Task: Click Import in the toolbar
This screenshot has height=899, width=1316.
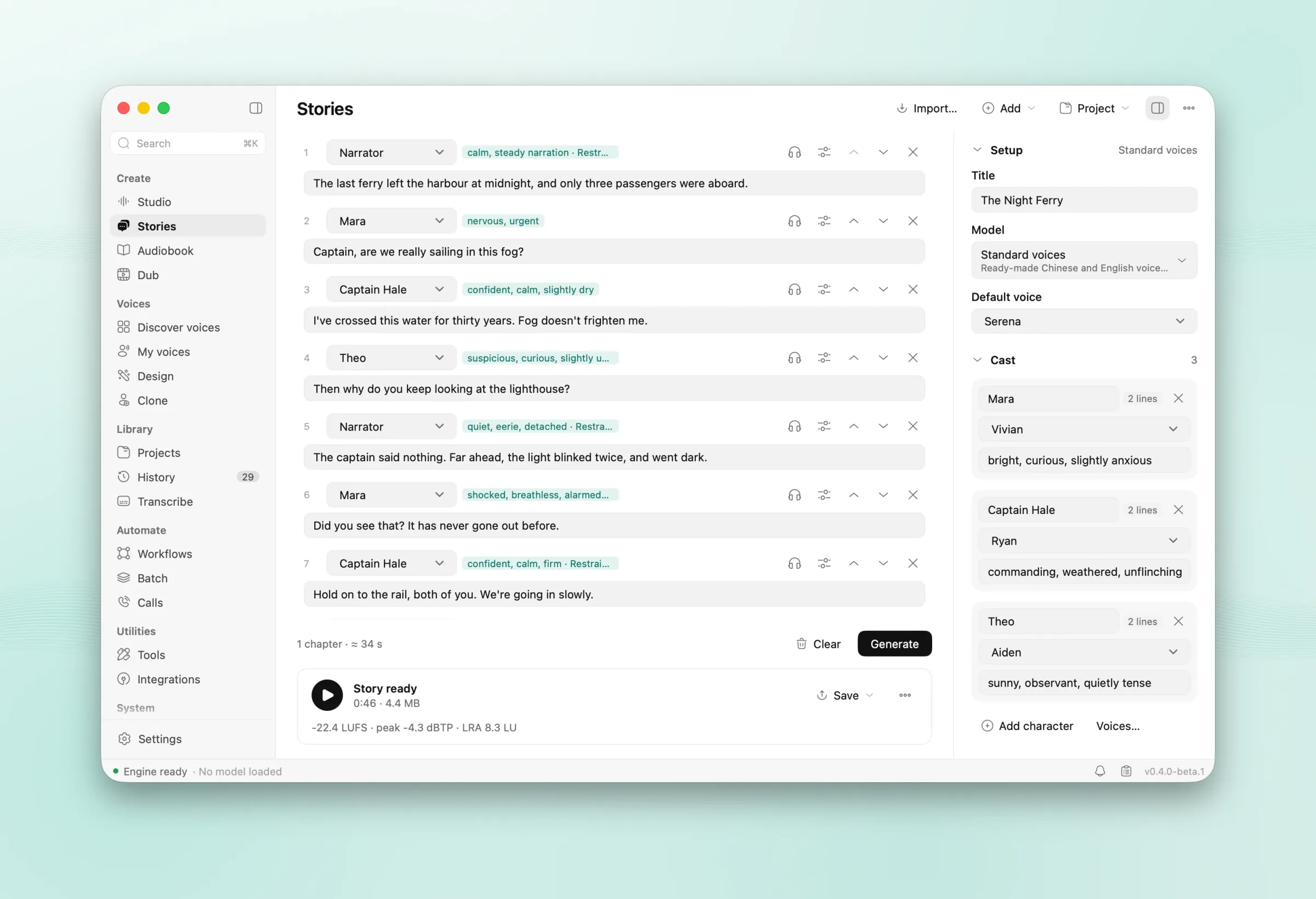Action: pyautogui.click(x=927, y=108)
